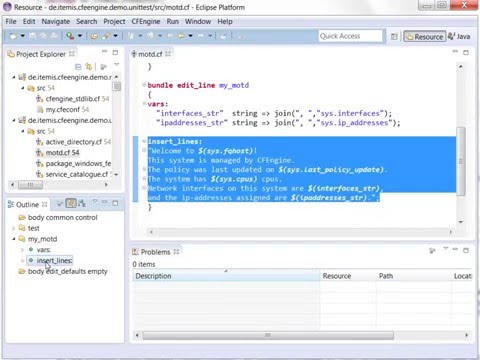Screen dimensions: 480x360
Task: Maximize the Outline panel
Action: (x=115, y=203)
